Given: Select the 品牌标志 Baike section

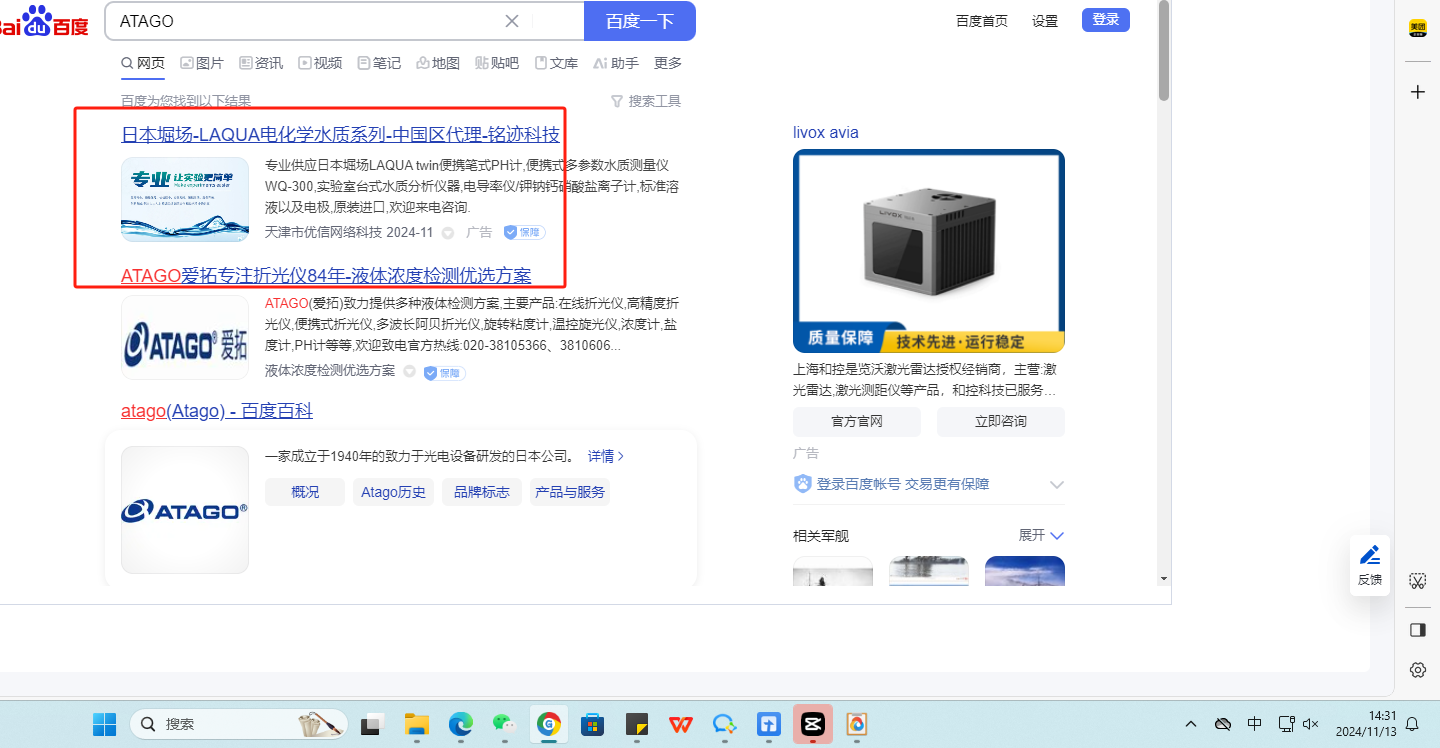Looking at the screenshot, I should pyautogui.click(x=482, y=492).
